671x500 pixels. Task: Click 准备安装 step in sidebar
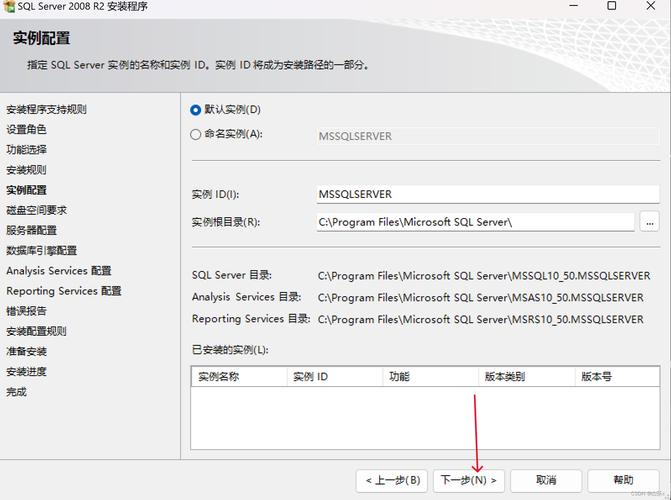coord(26,351)
